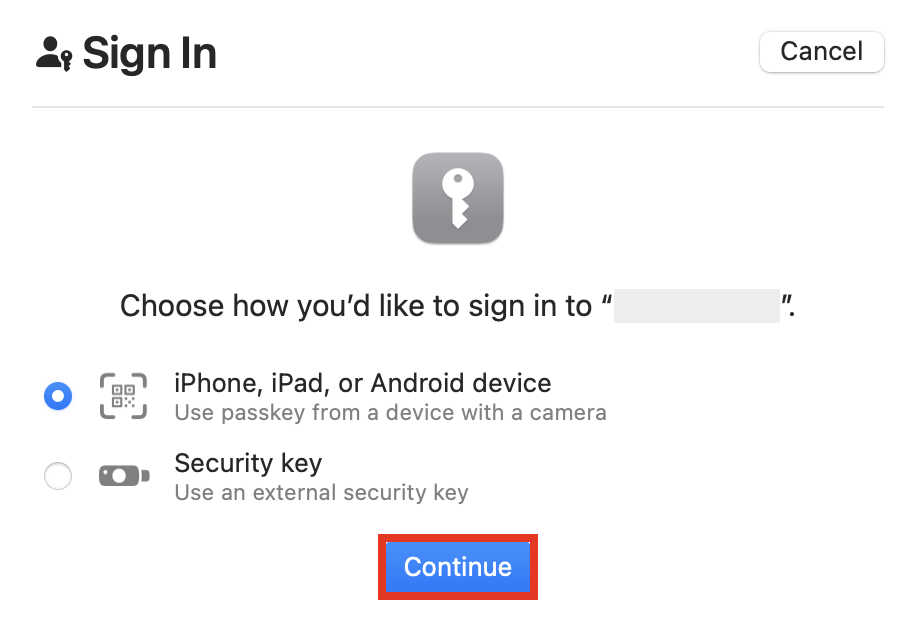The width and height of the screenshot is (916, 640).
Task: Click the sentence explaining how to sign in
Action: pyautogui.click(x=457, y=306)
